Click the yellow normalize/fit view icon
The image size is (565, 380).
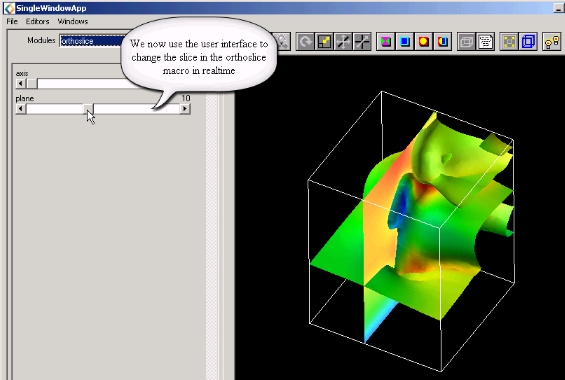pyautogui.click(x=509, y=41)
